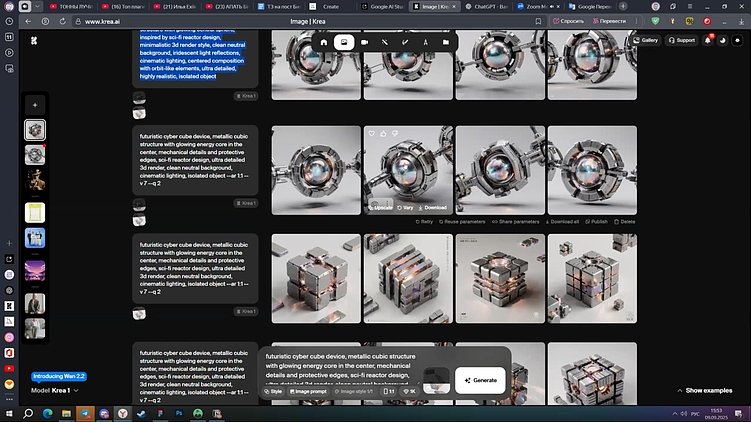Click the plus icon for new session
The image size is (751, 422).
[35, 104]
